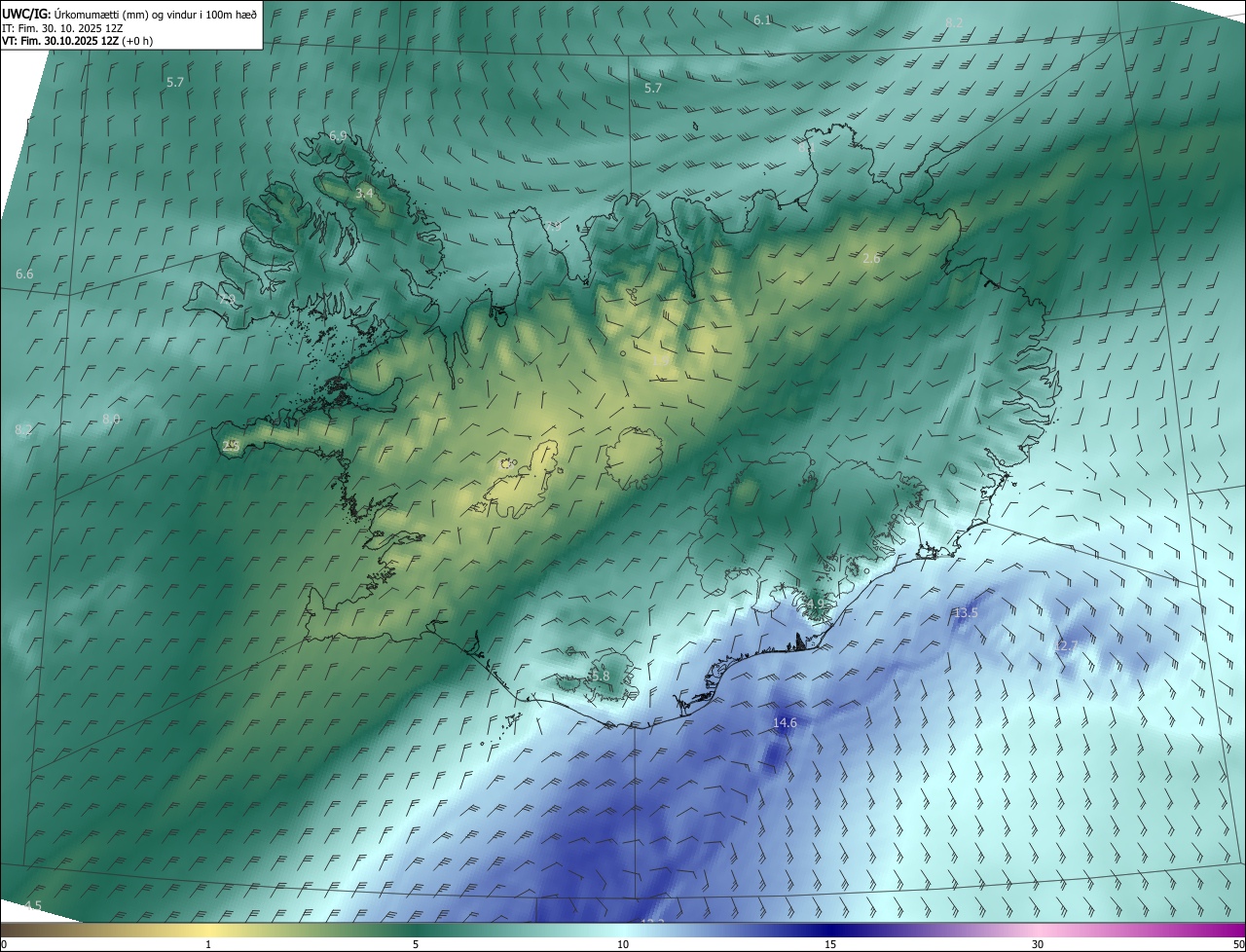The image size is (1246, 952).
Task: Select the color scale at tick 15
Action: click(830, 931)
